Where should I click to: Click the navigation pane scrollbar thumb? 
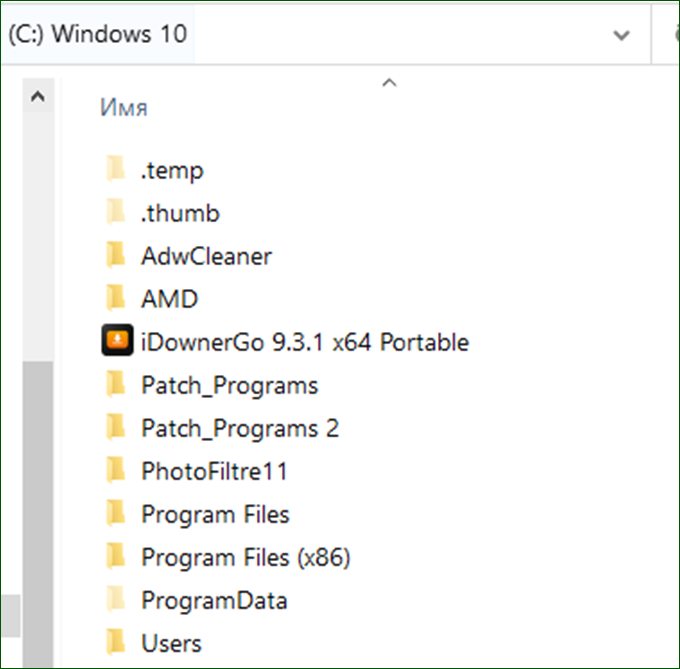pyautogui.click(x=38, y=514)
